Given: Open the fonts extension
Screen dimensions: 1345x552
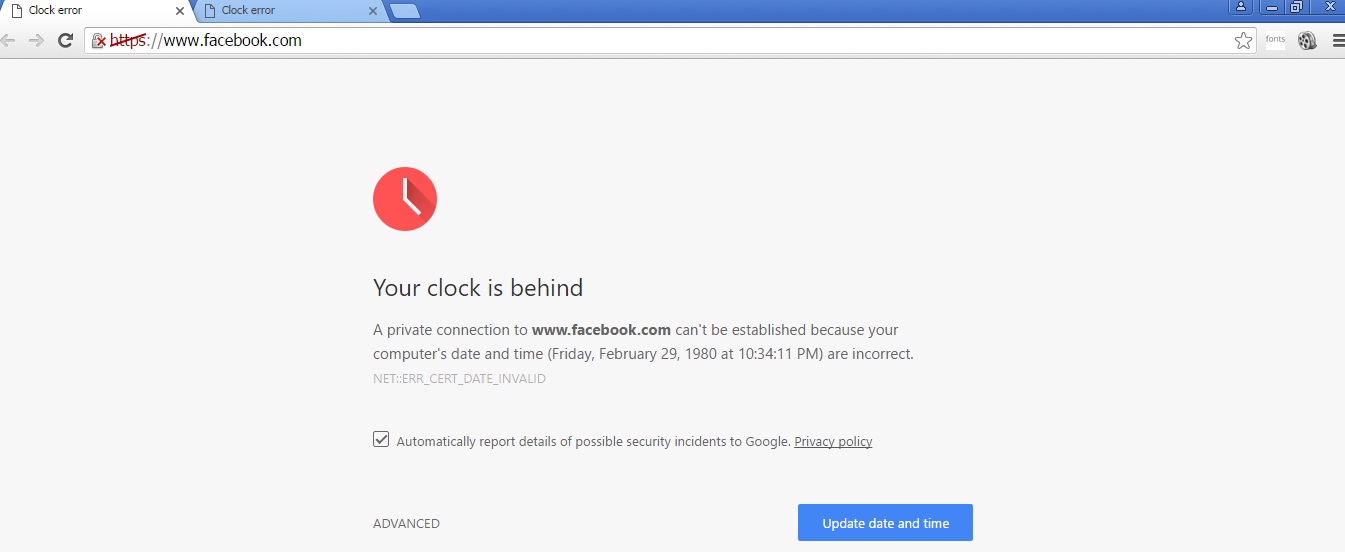Looking at the screenshot, I should pyautogui.click(x=1275, y=40).
